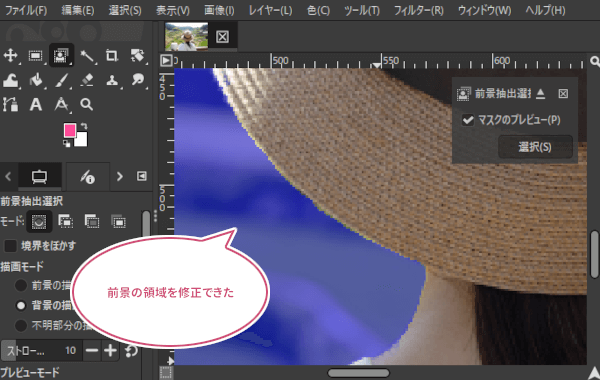Increase stroke width with plus button

(x=110, y=351)
